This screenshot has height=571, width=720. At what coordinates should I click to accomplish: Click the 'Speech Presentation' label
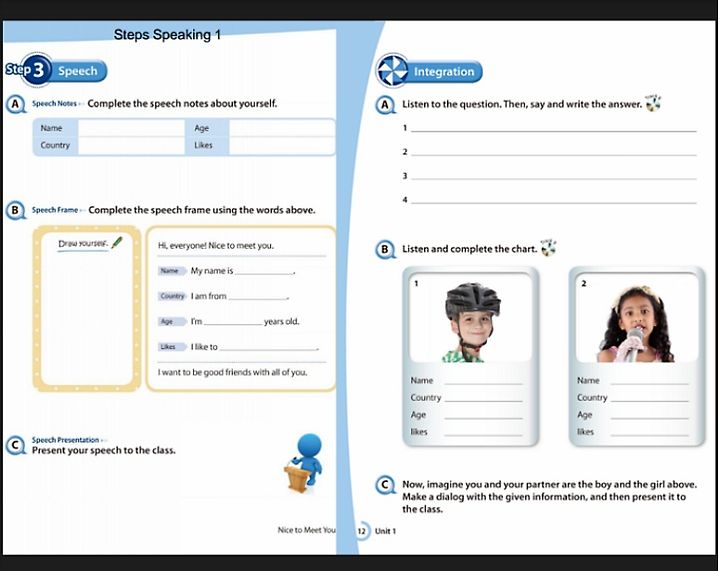tap(65, 440)
